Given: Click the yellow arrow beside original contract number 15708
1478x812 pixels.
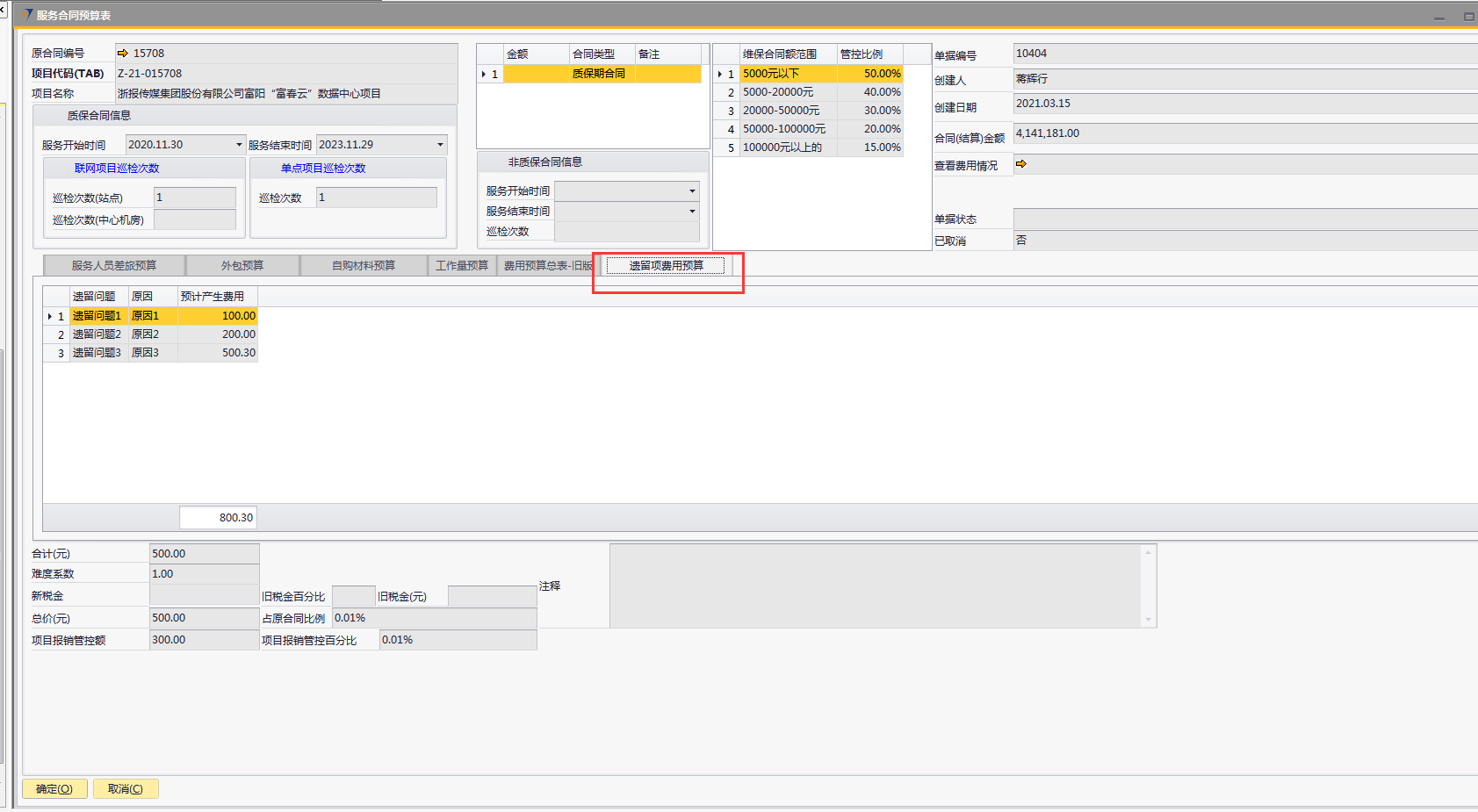Looking at the screenshot, I should click(123, 54).
